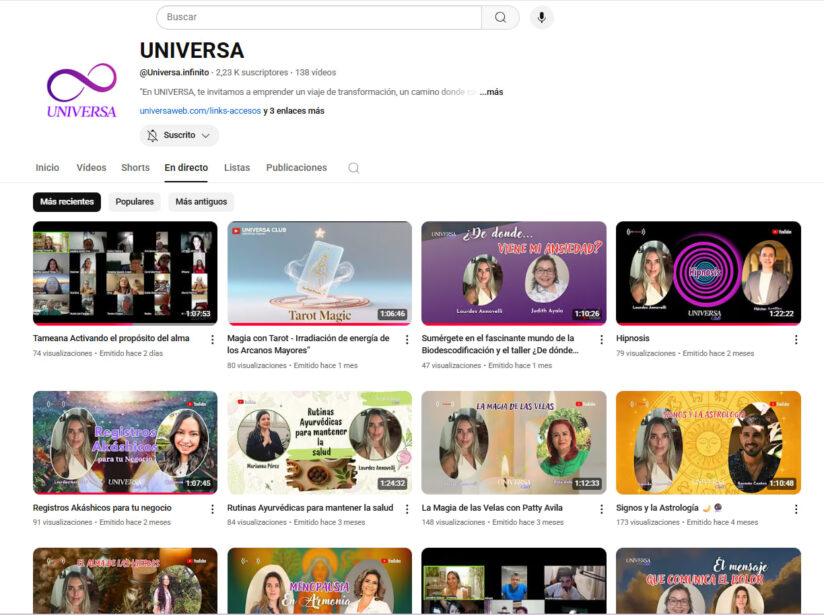Screen dimensions: 824x615
Task: Click the search magnifier button
Action: [x=500, y=17]
